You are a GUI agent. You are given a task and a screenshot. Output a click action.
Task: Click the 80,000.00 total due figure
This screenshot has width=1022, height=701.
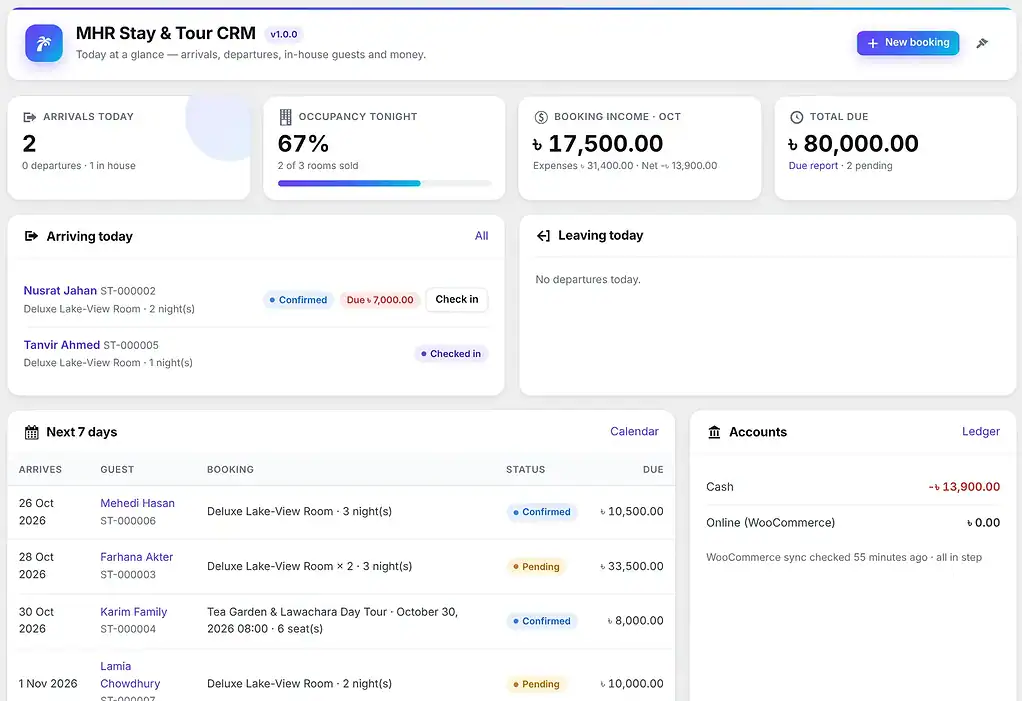(853, 143)
